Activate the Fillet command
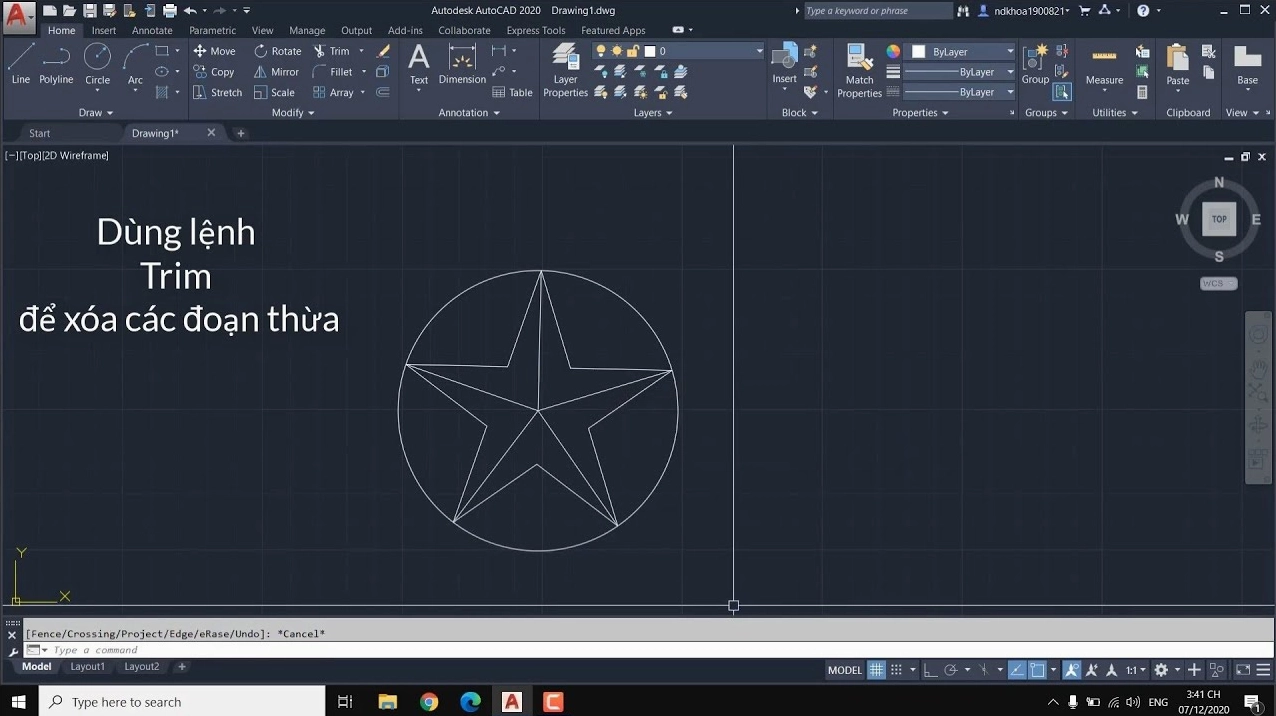The width and height of the screenshot is (1276, 716). click(332, 72)
